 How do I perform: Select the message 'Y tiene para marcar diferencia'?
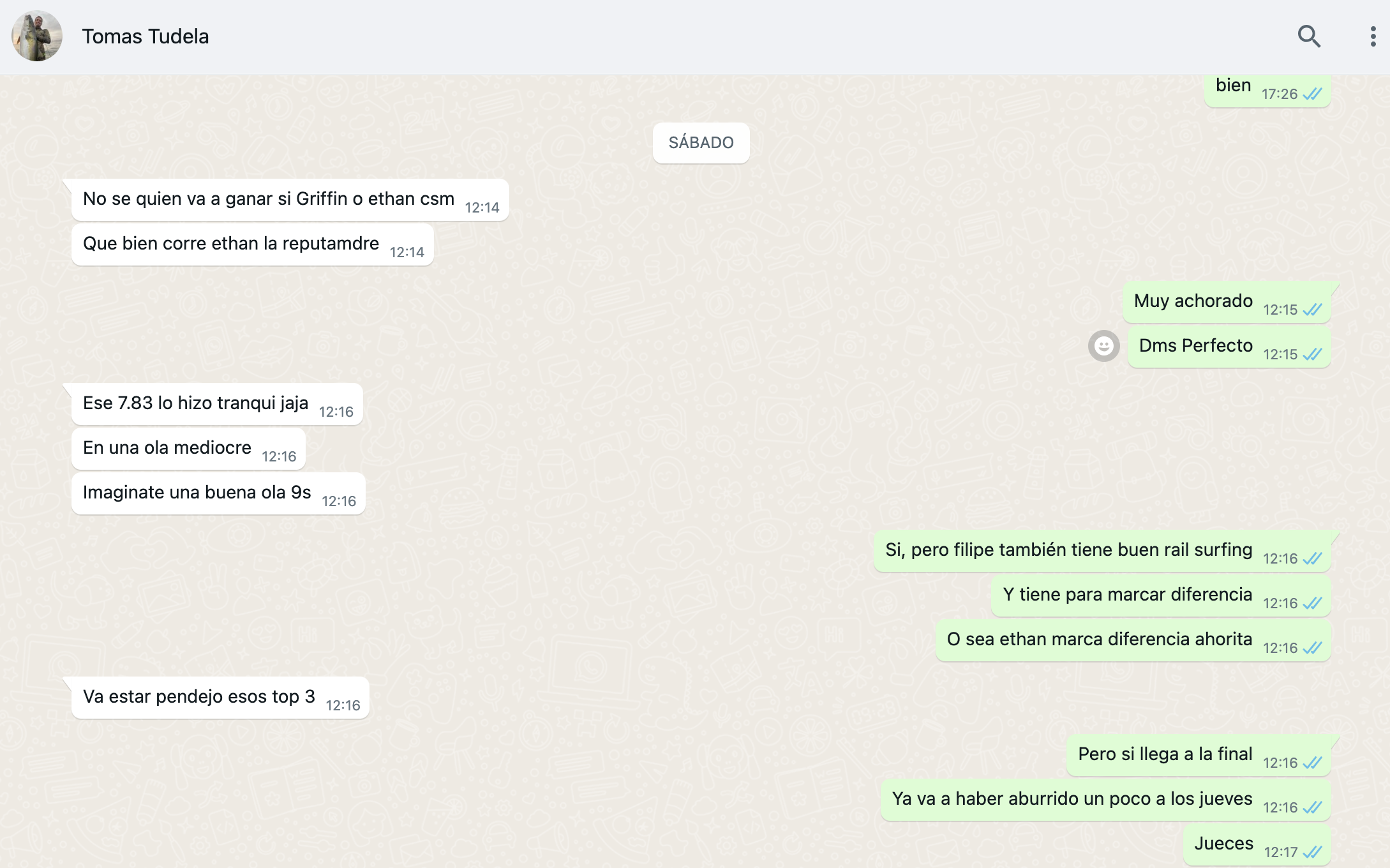coord(1162,595)
